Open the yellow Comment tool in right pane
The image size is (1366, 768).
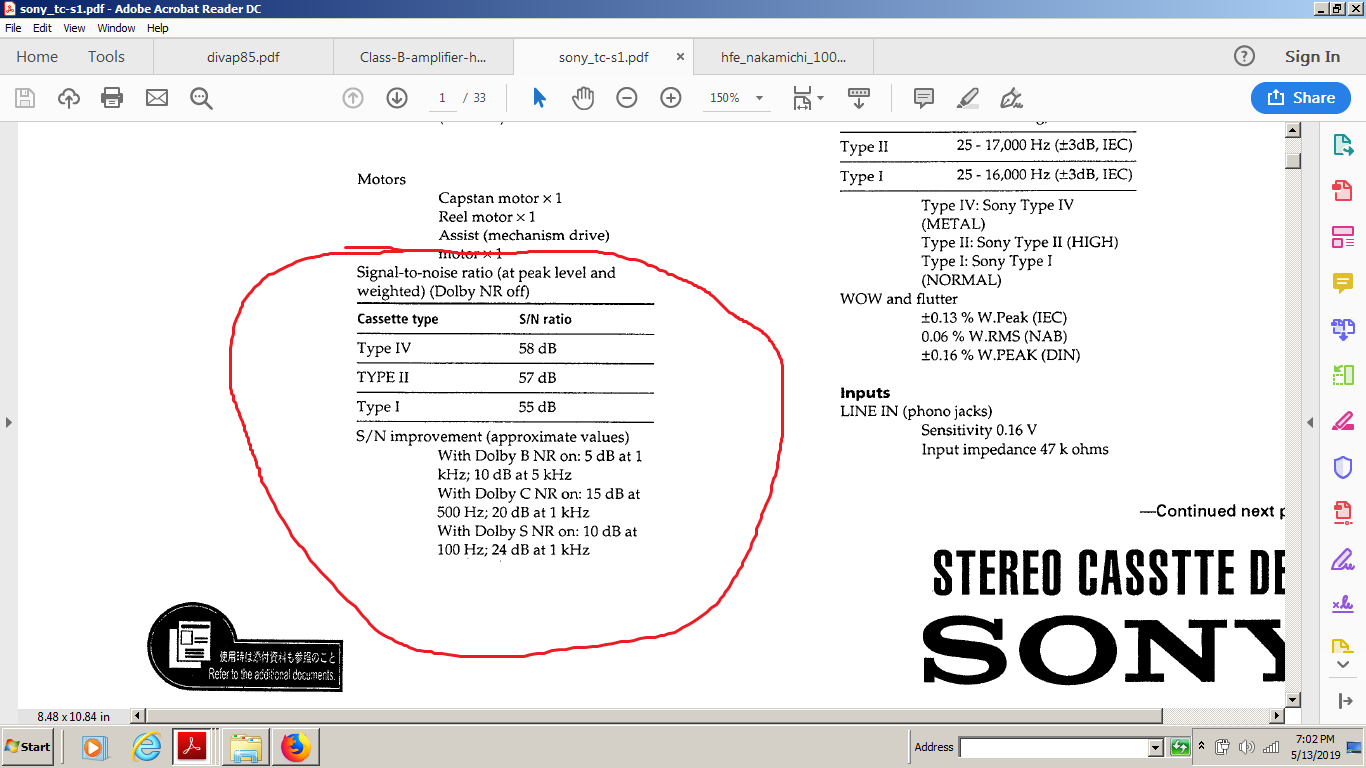pos(1343,283)
